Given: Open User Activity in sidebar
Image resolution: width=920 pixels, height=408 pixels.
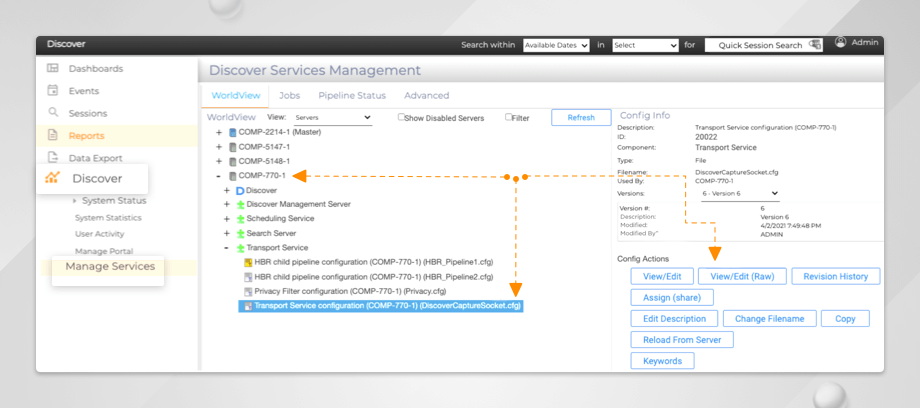Looking at the screenshot, I should coord(99,234).
